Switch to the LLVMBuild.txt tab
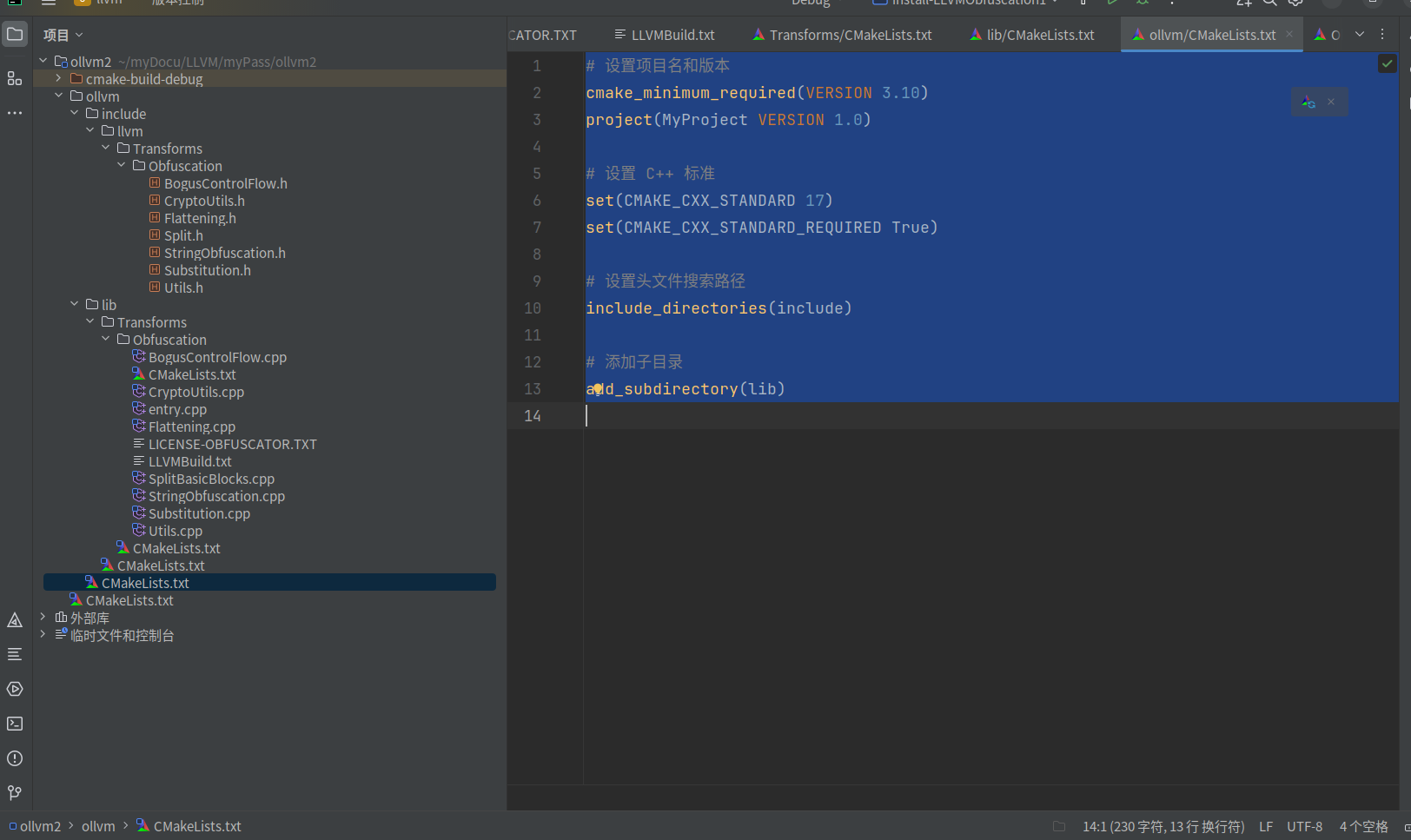1411x840 pixels. pyautogui.click(x=665, y=35)
